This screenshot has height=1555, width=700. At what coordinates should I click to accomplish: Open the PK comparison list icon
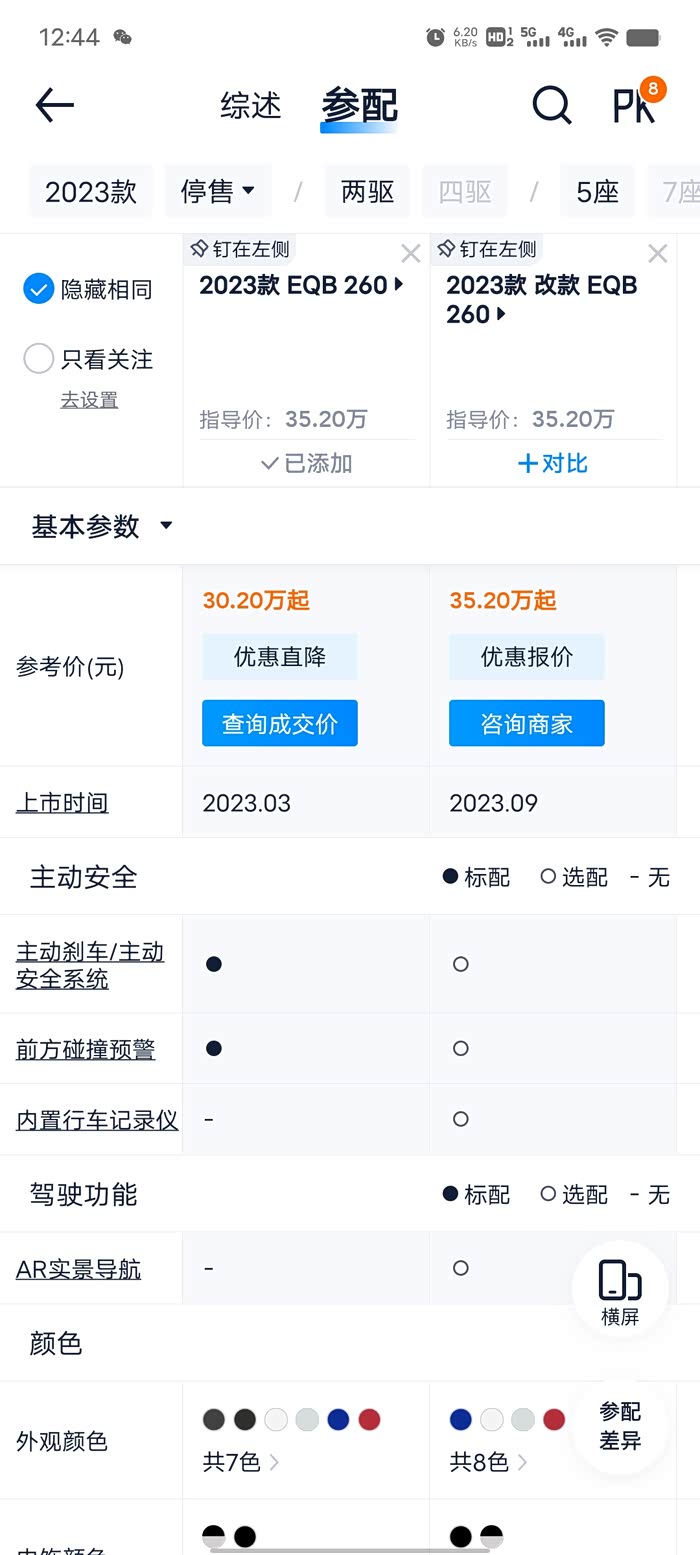coord(636,103)
